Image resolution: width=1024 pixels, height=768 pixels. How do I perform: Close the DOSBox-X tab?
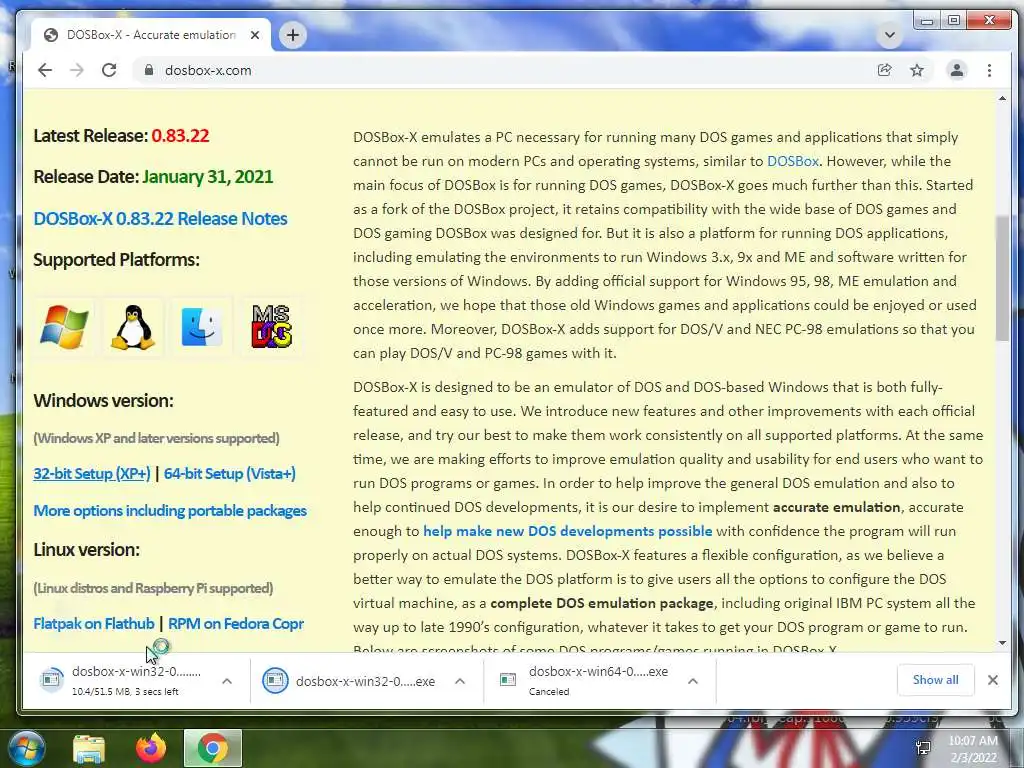click(255, 35)
